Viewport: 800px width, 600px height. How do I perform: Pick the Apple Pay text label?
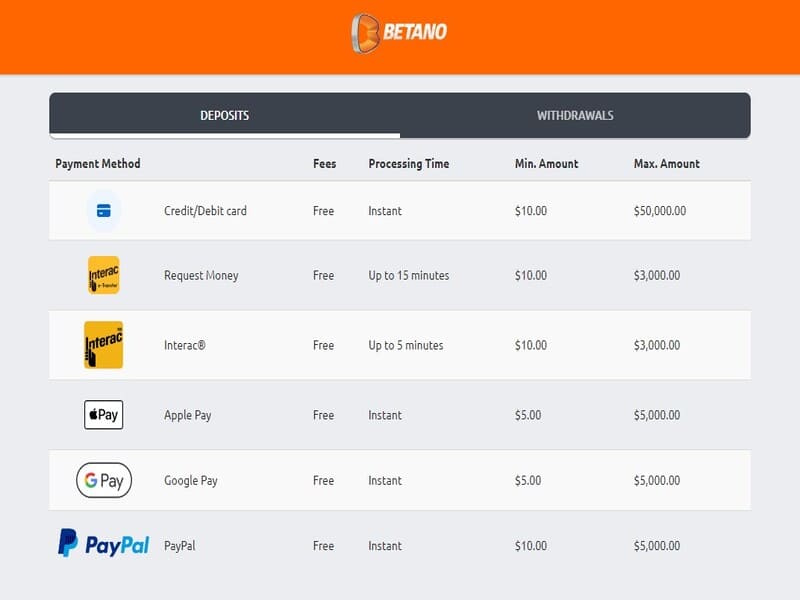pyautogui.click(x=188, y=415)
